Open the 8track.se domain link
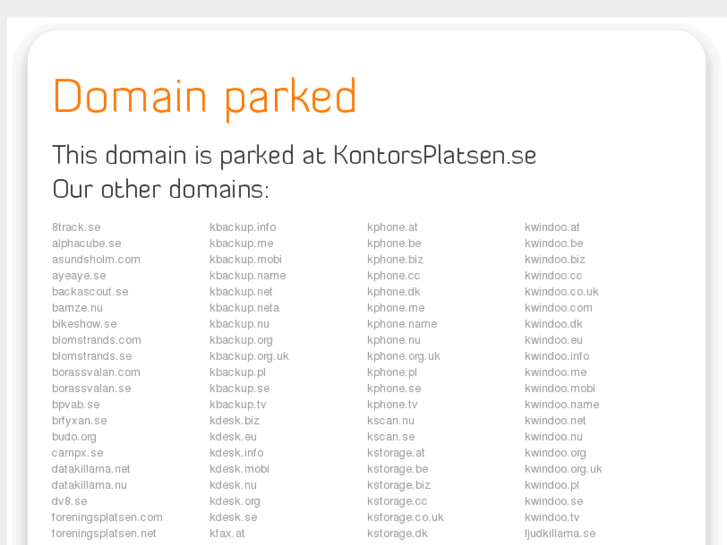727x545 pixels. (76, 227)
